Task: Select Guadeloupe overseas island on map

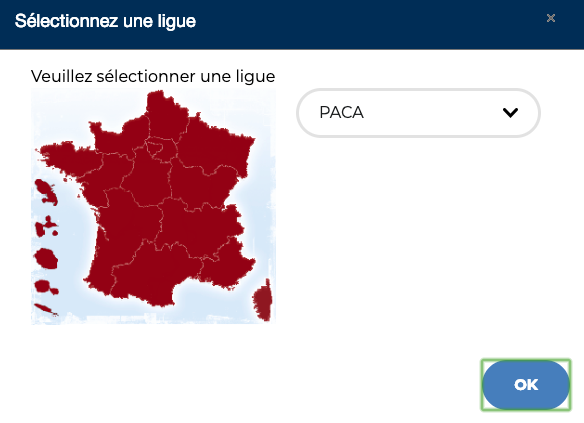Action: [x=46, y=227]
